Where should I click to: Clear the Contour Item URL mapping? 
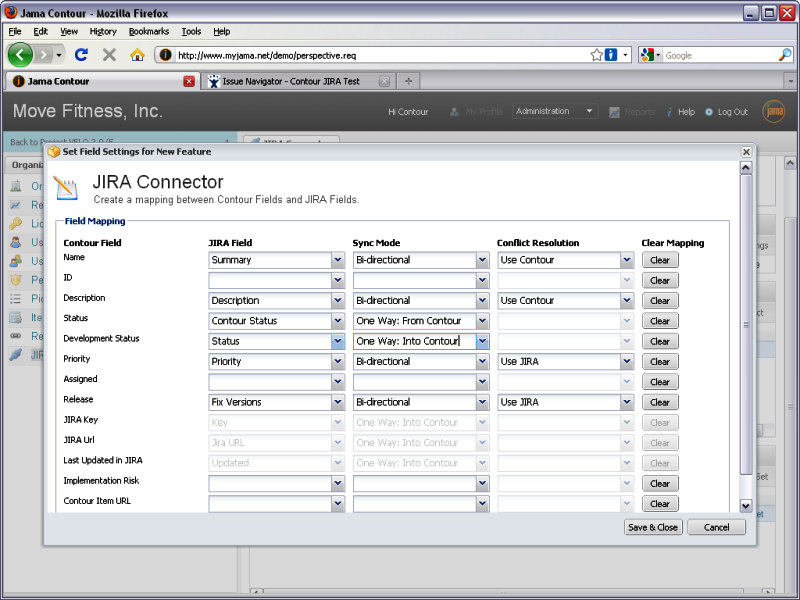click(x=660, y=504)
